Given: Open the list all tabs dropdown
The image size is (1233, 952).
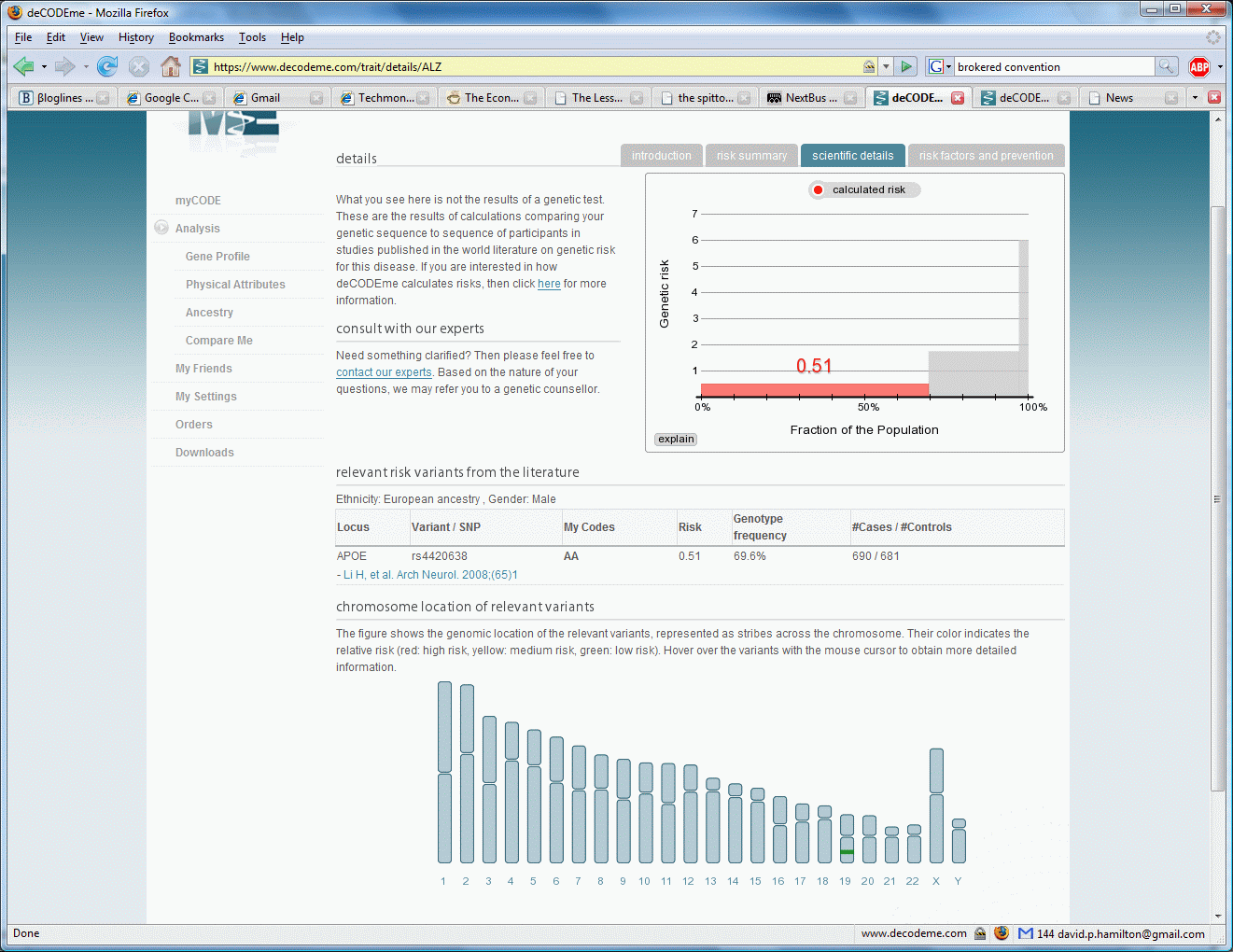Looking at the screenshot, I should point(1195,97).
